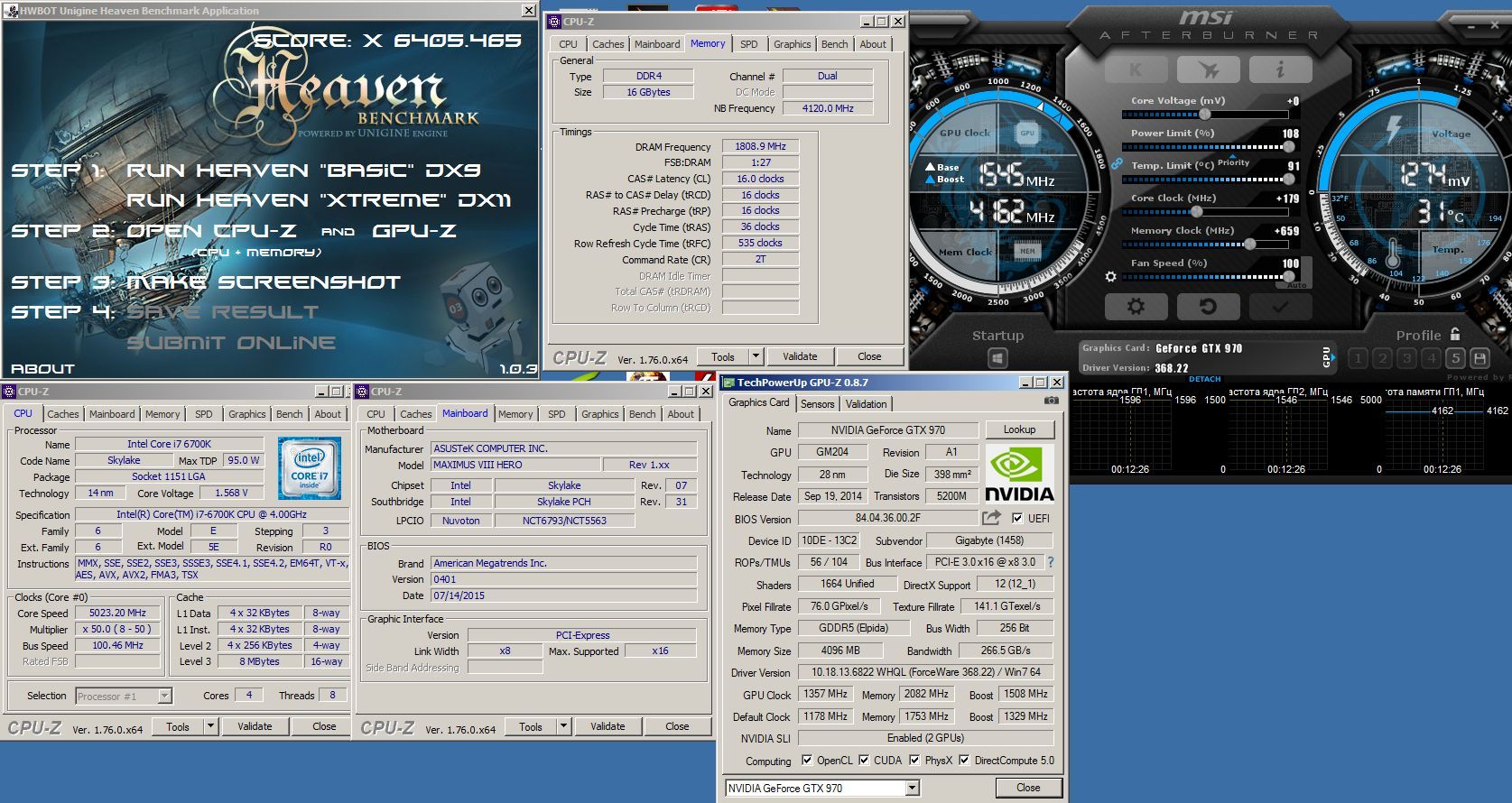Click Close in CPU-Z Mainboard window
The height and width of the screenshot is (803, 1512).
pyautogui.click(x=677, y=725)
